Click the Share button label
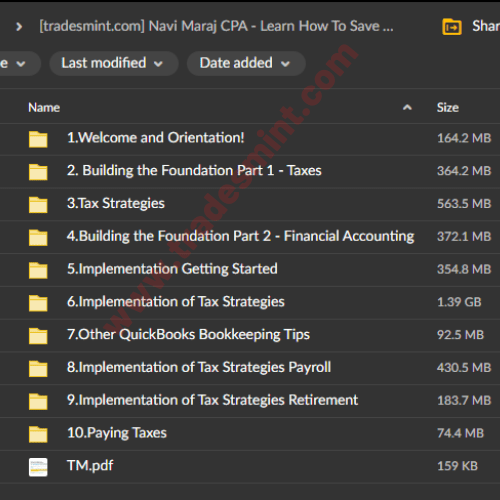The height and width of the screenshot is (500, 500). click(486, 26)
